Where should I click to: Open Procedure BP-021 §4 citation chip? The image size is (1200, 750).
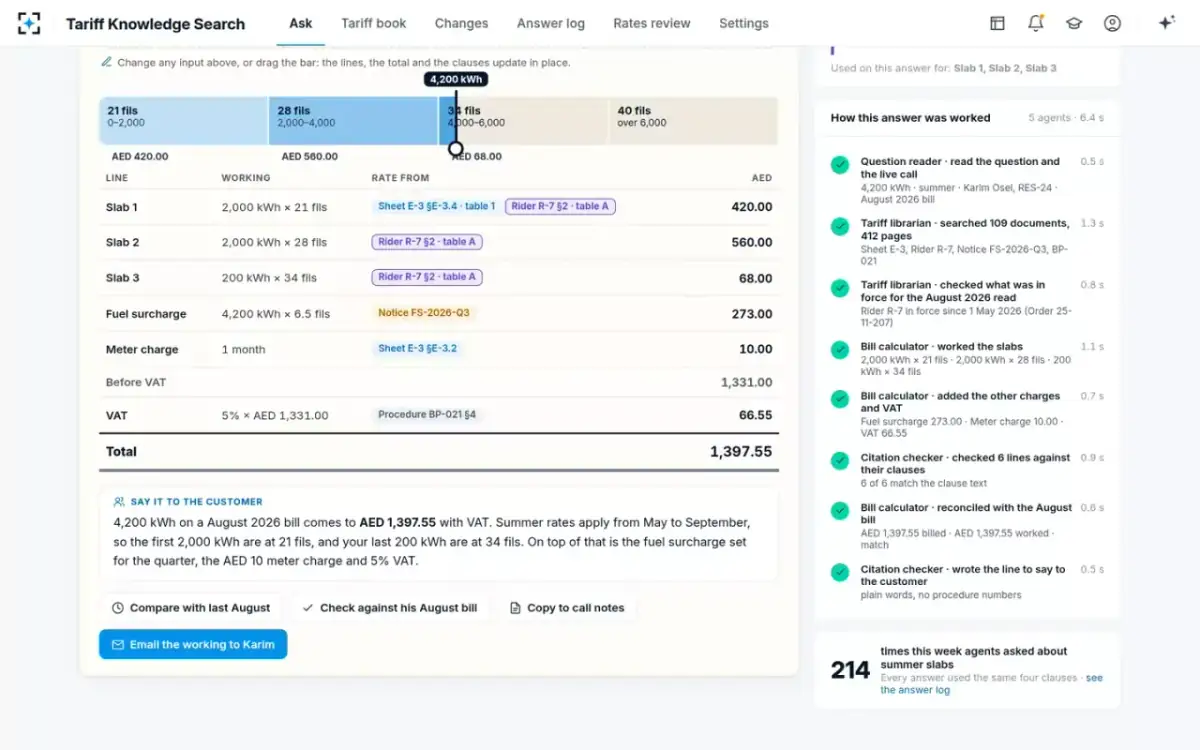[x=427, y=414]
